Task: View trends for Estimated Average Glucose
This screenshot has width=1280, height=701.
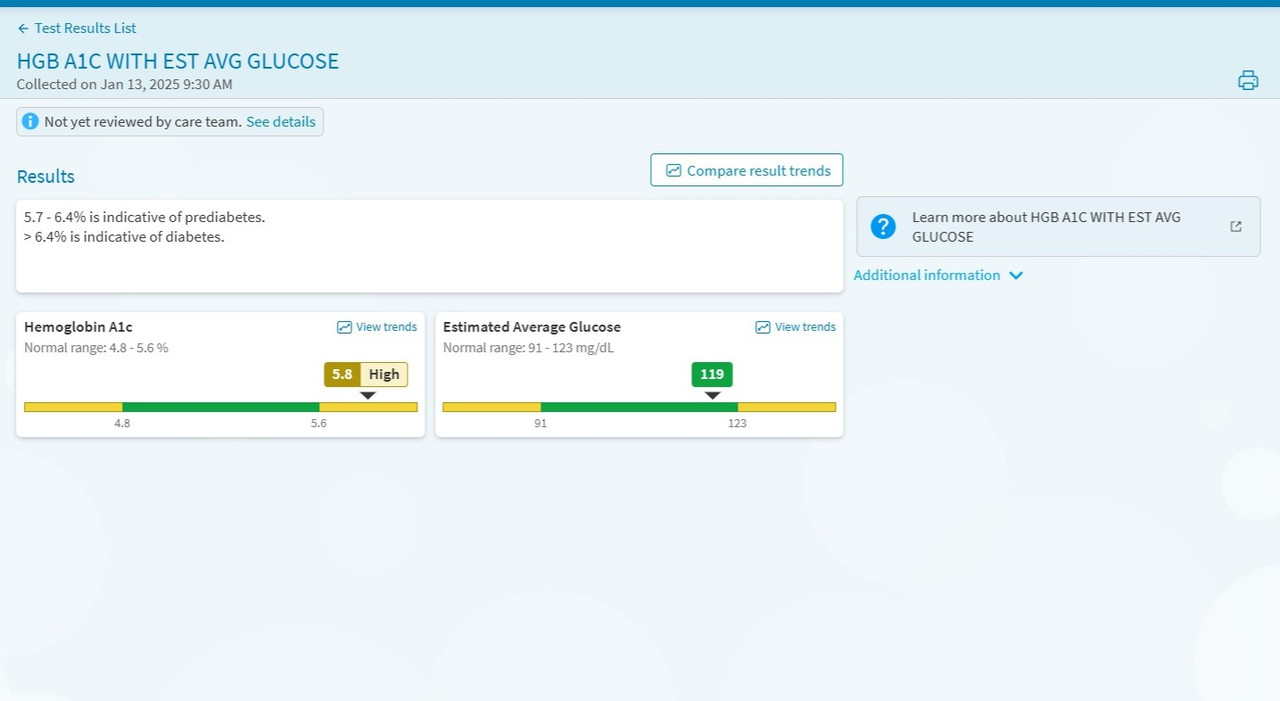Action: click(796, 327)
